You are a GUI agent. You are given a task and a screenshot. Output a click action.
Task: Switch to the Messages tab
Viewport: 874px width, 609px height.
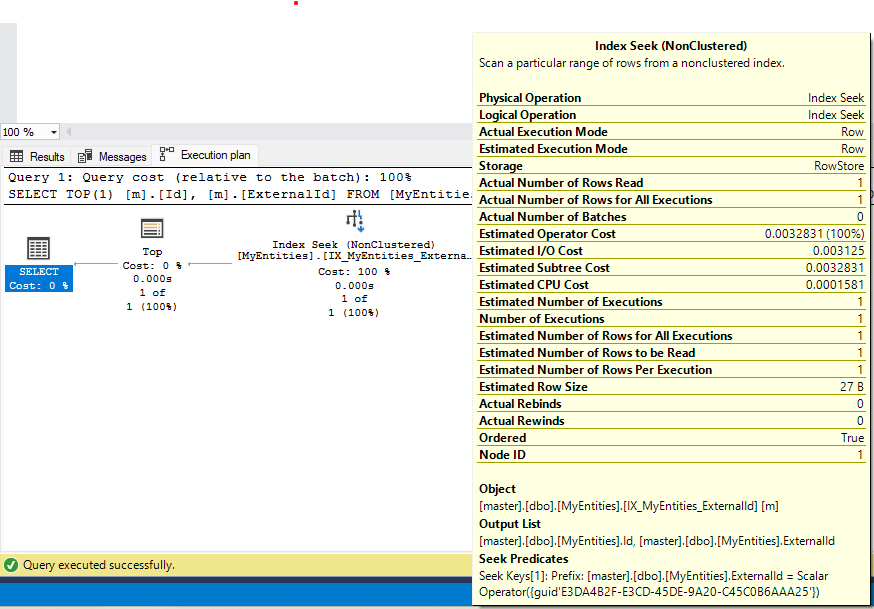pos(122,157)
